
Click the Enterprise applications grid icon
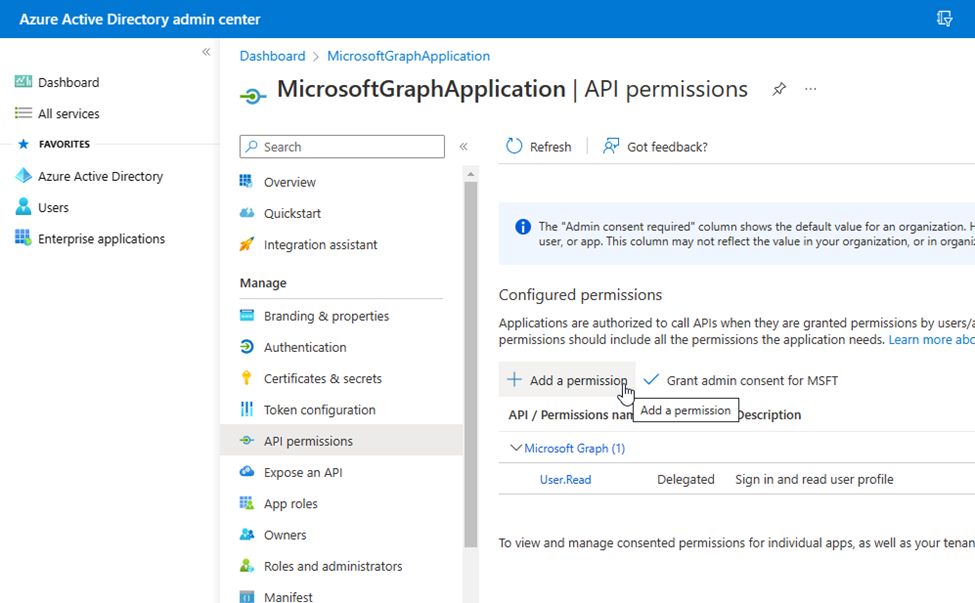pyautogui.click(x=23, y=237)
